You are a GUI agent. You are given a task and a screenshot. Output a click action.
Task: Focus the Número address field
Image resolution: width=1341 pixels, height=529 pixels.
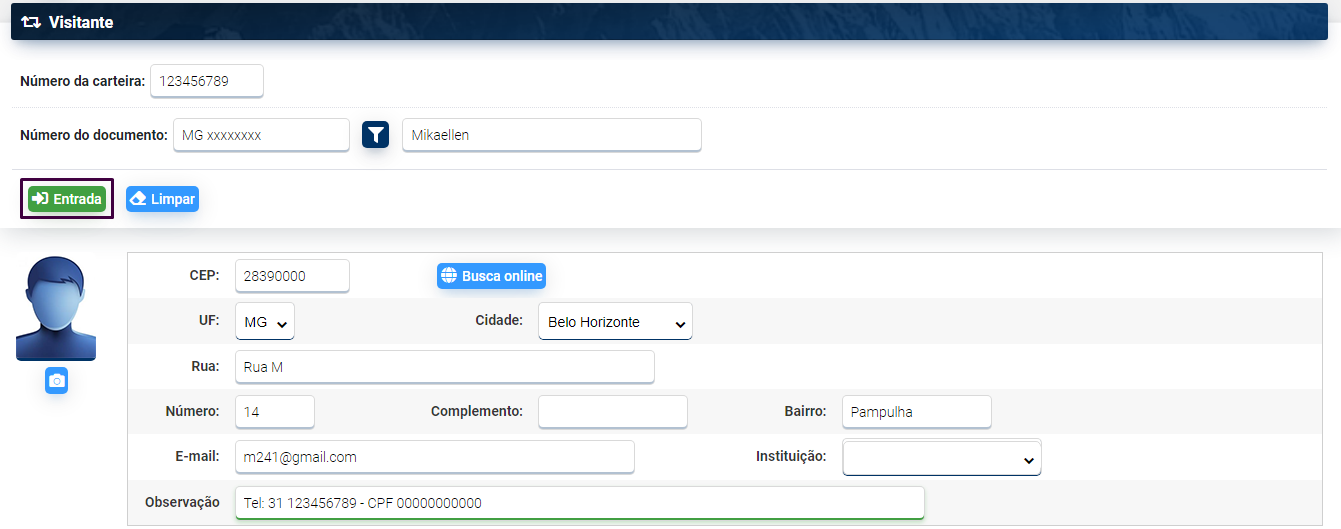(274, 411)
